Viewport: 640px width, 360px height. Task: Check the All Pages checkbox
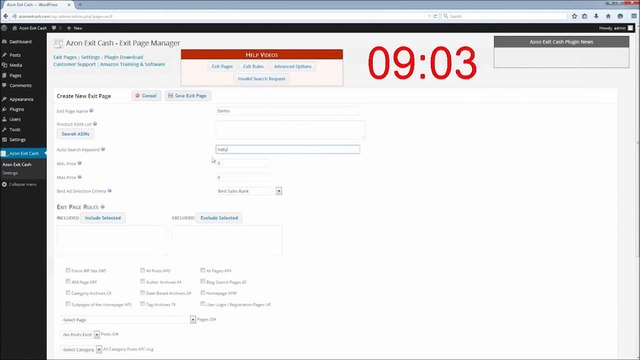pos(202,270)
